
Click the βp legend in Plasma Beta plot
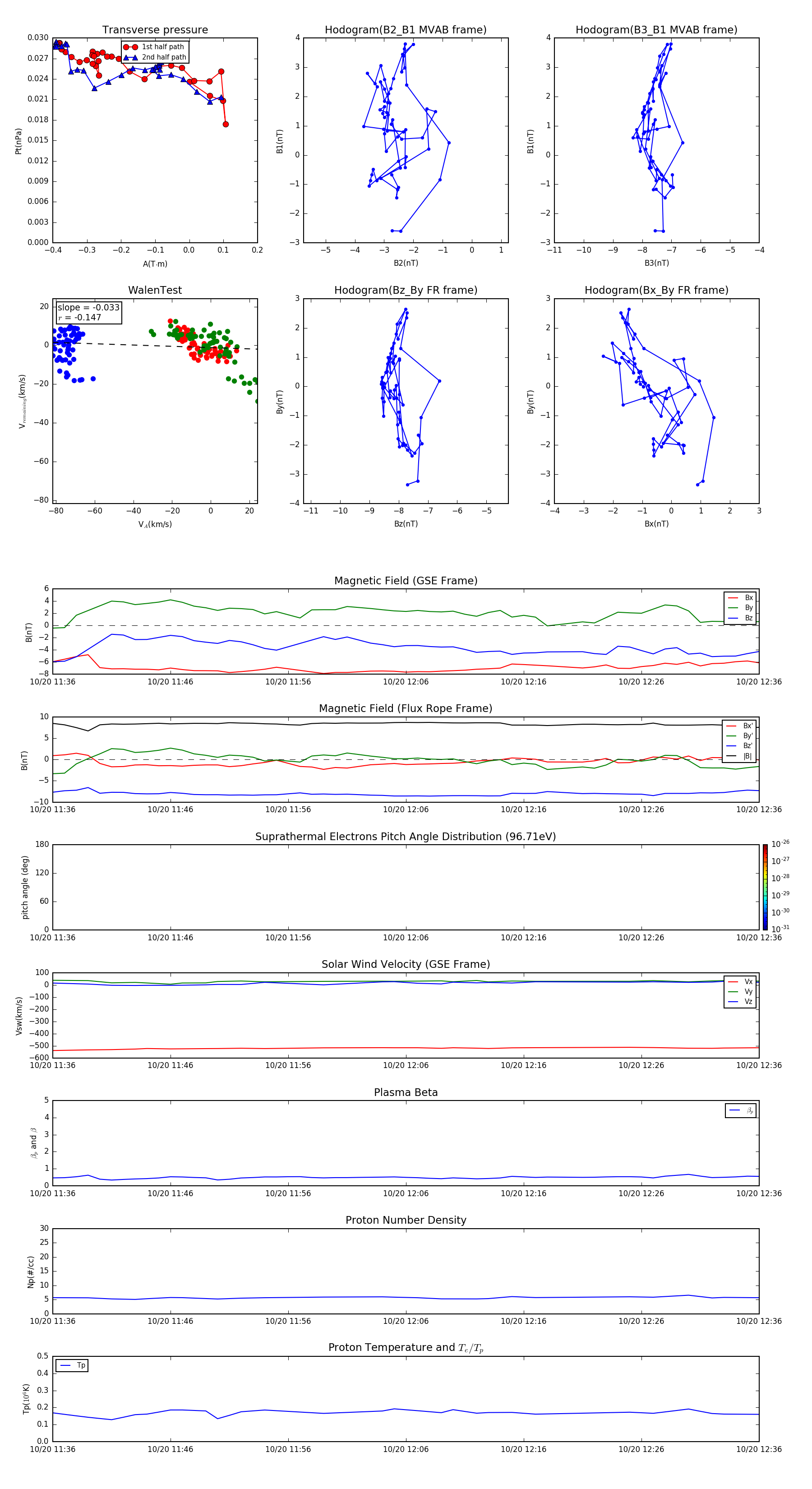tap(741, 1111)
